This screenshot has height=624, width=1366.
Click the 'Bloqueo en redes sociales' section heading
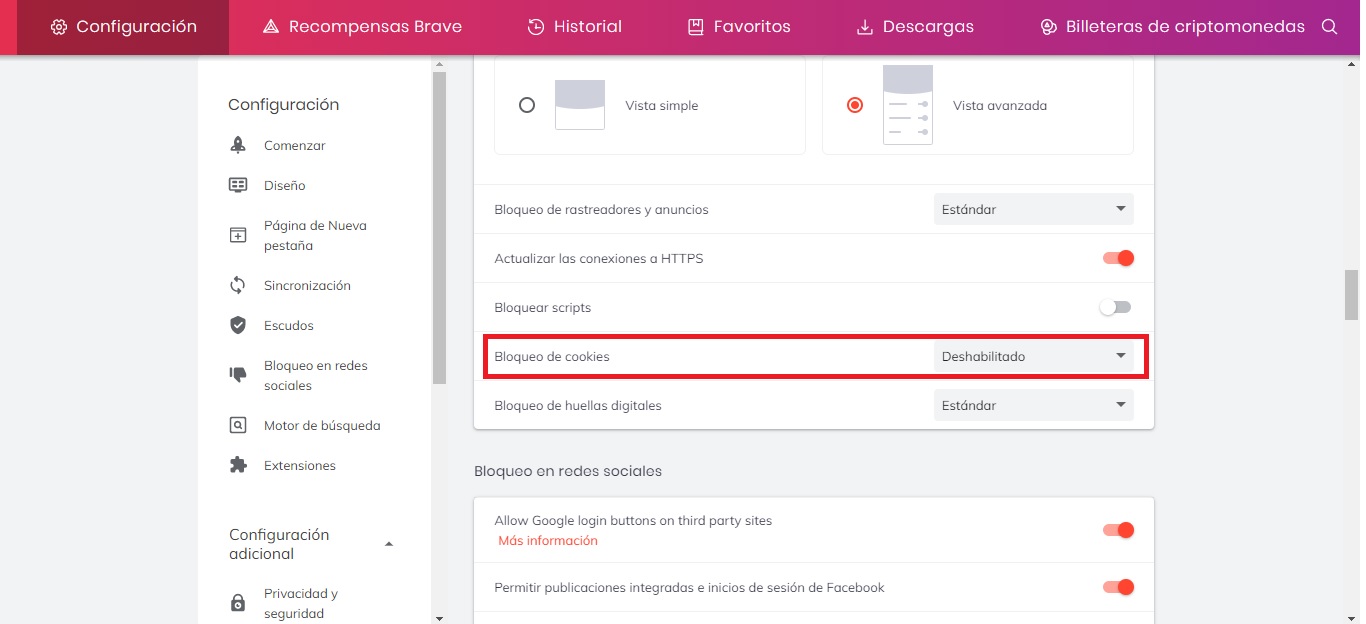click(x=568, y=471)
